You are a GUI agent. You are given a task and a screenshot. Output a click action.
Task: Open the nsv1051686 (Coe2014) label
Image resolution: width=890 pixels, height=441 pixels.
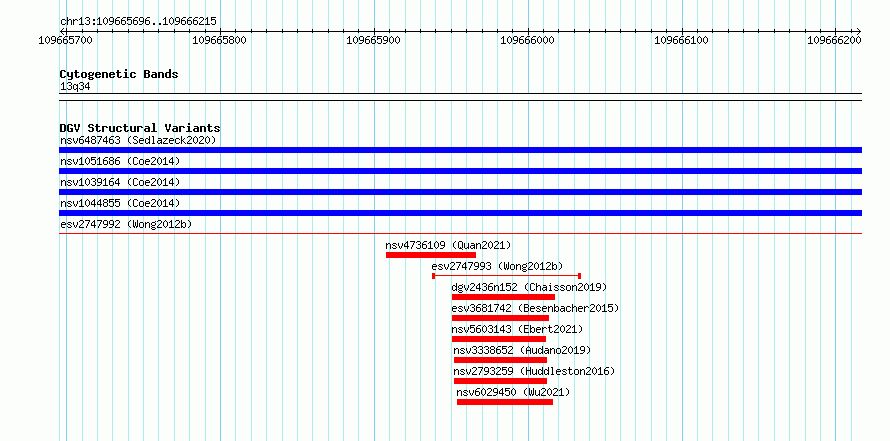(x=120, y=161)
